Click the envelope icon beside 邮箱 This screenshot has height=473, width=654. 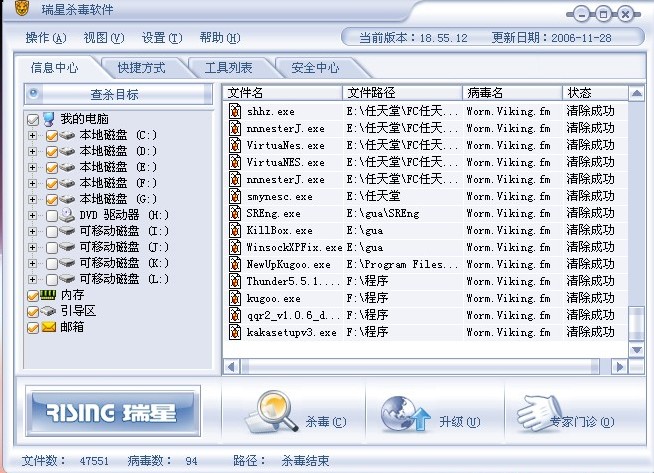pos(48,327)
